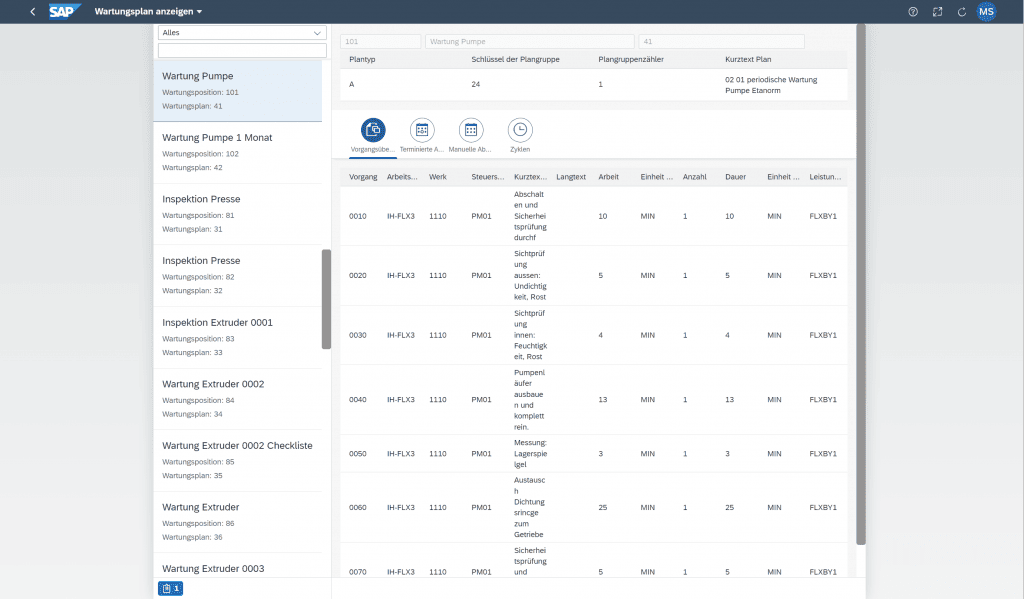Refresh the app using the reload icon

[960, 12]
